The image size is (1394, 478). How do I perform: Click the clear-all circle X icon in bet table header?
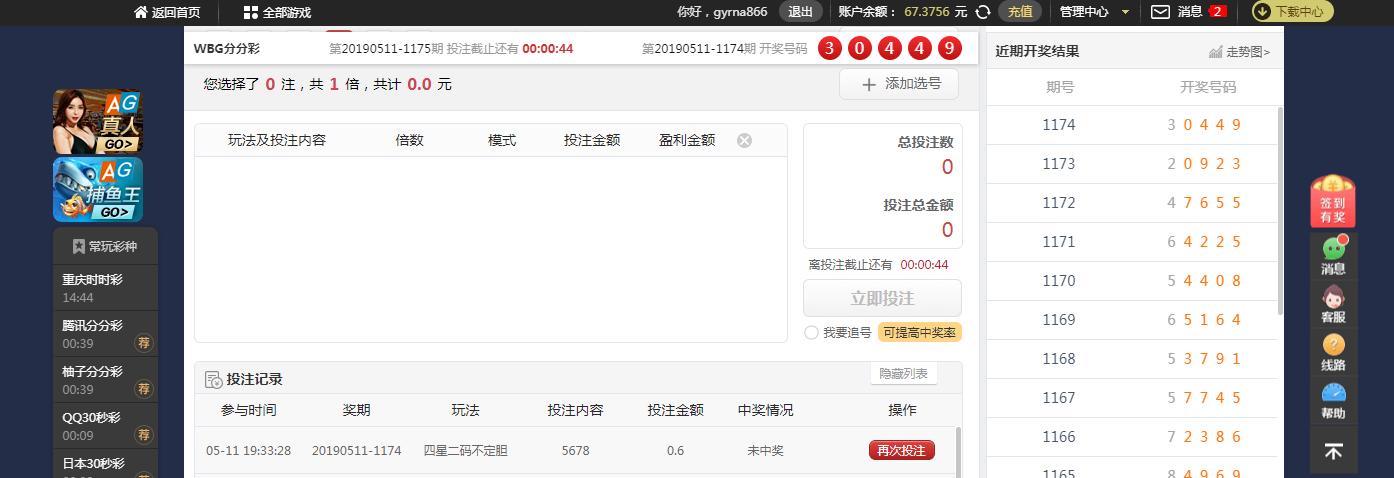744,141
